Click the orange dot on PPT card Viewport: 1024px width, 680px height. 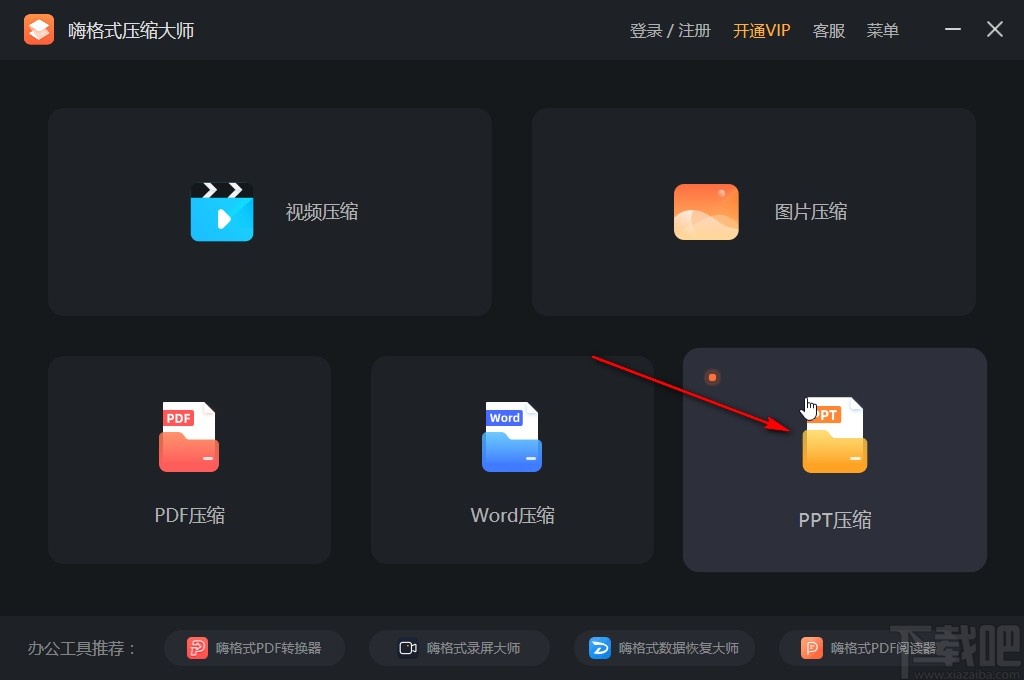coord(712,378)
